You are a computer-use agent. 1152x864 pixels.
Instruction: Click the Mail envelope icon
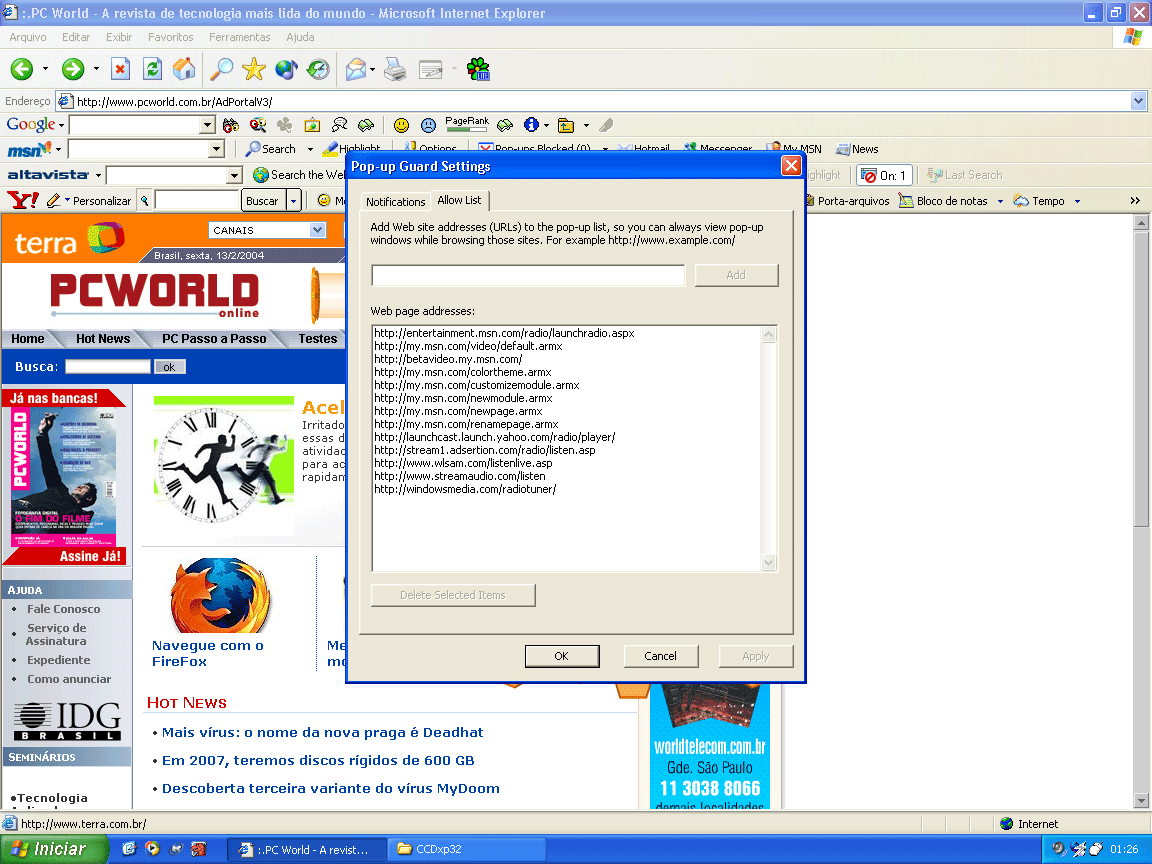click(x=356, y=69)
